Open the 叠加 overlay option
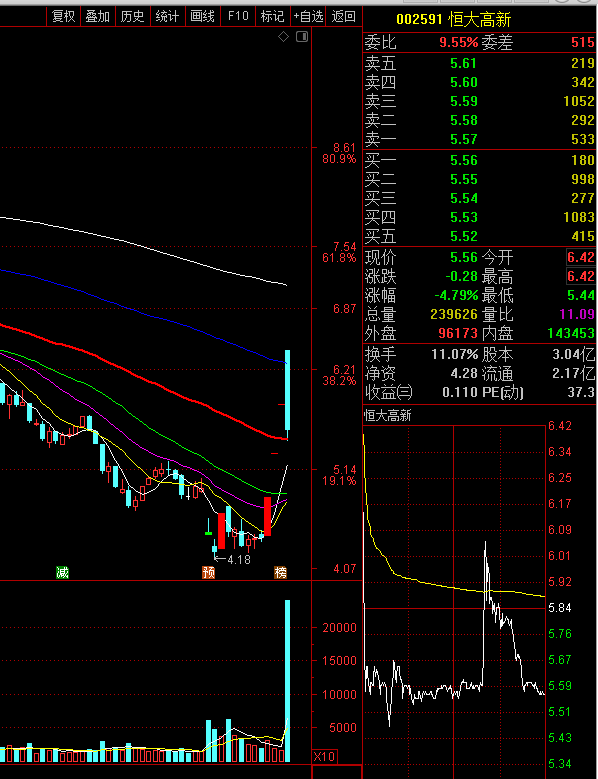The image size is (598, 779). 97,16
